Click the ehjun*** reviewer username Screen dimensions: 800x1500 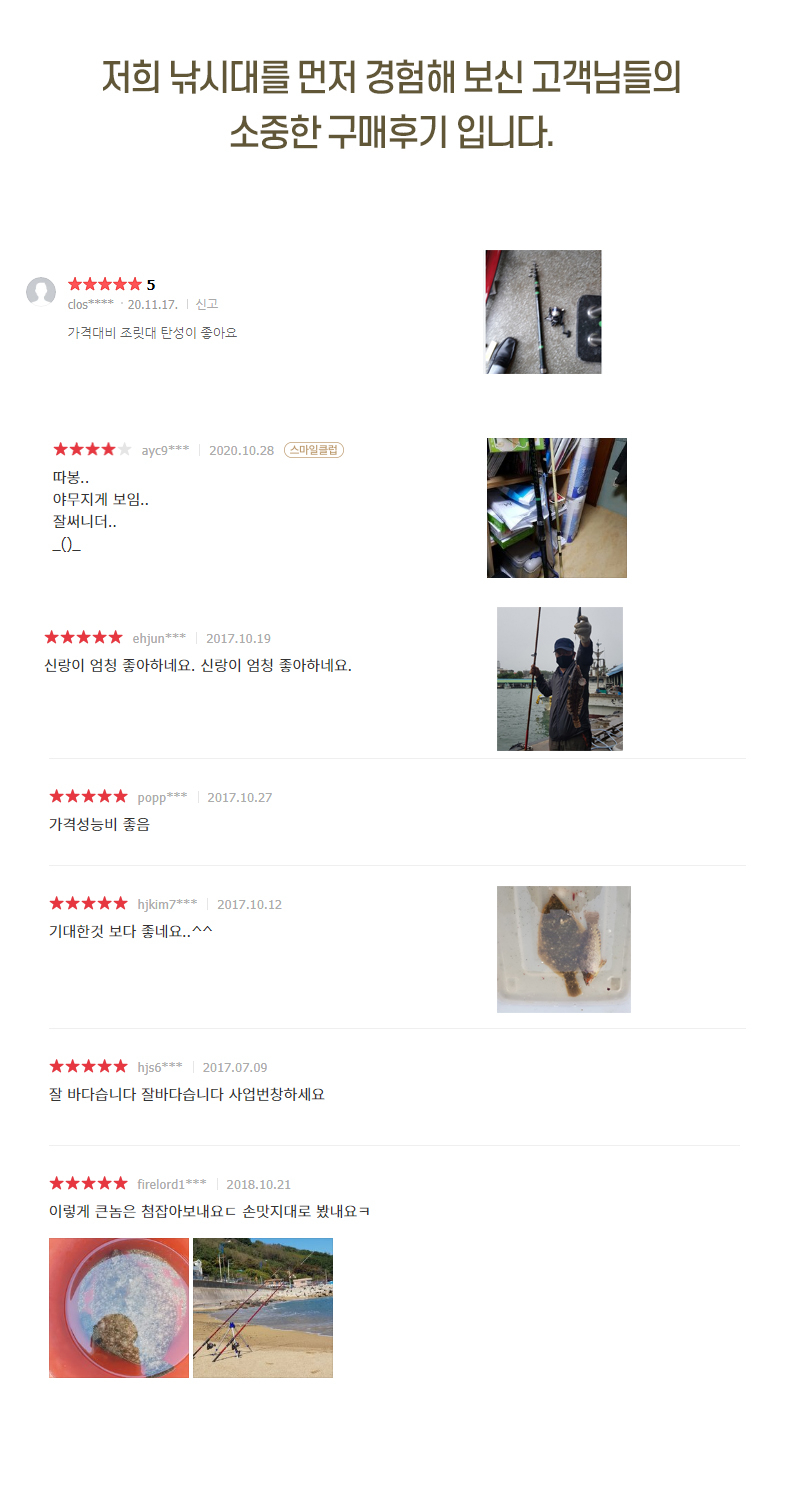click(159, 638)
